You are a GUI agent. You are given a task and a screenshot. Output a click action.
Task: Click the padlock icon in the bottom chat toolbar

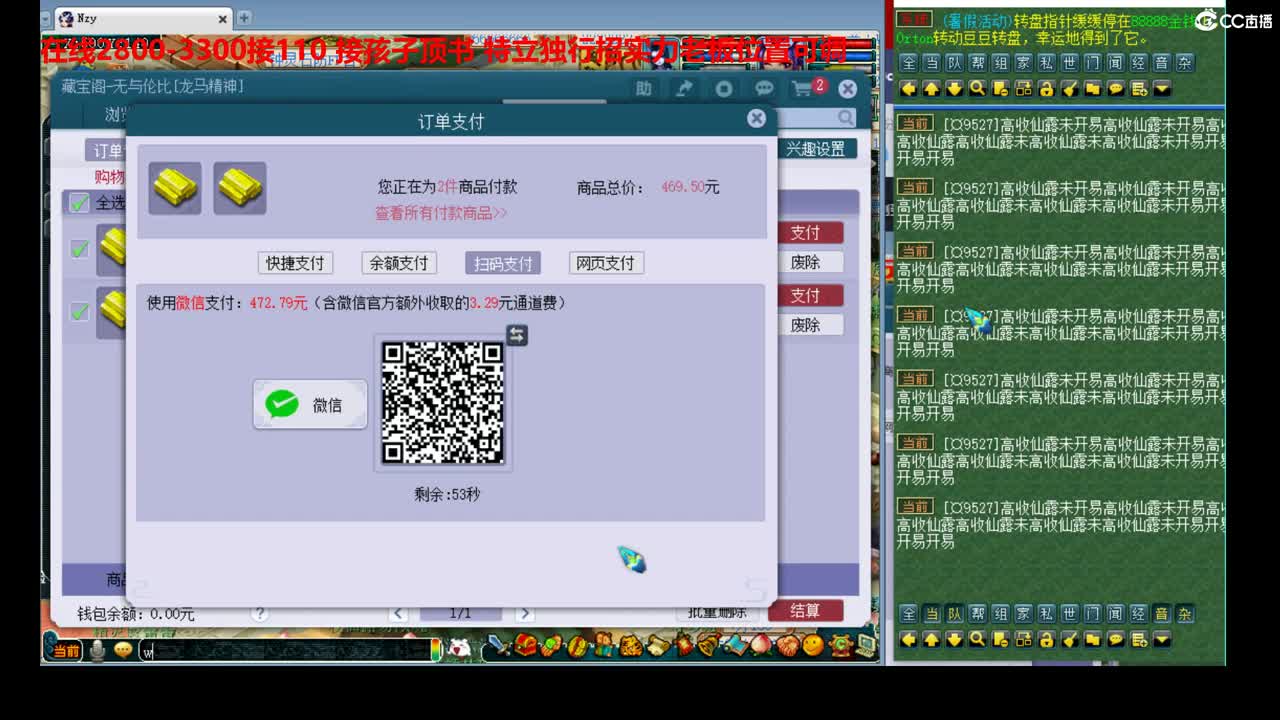1046,639
